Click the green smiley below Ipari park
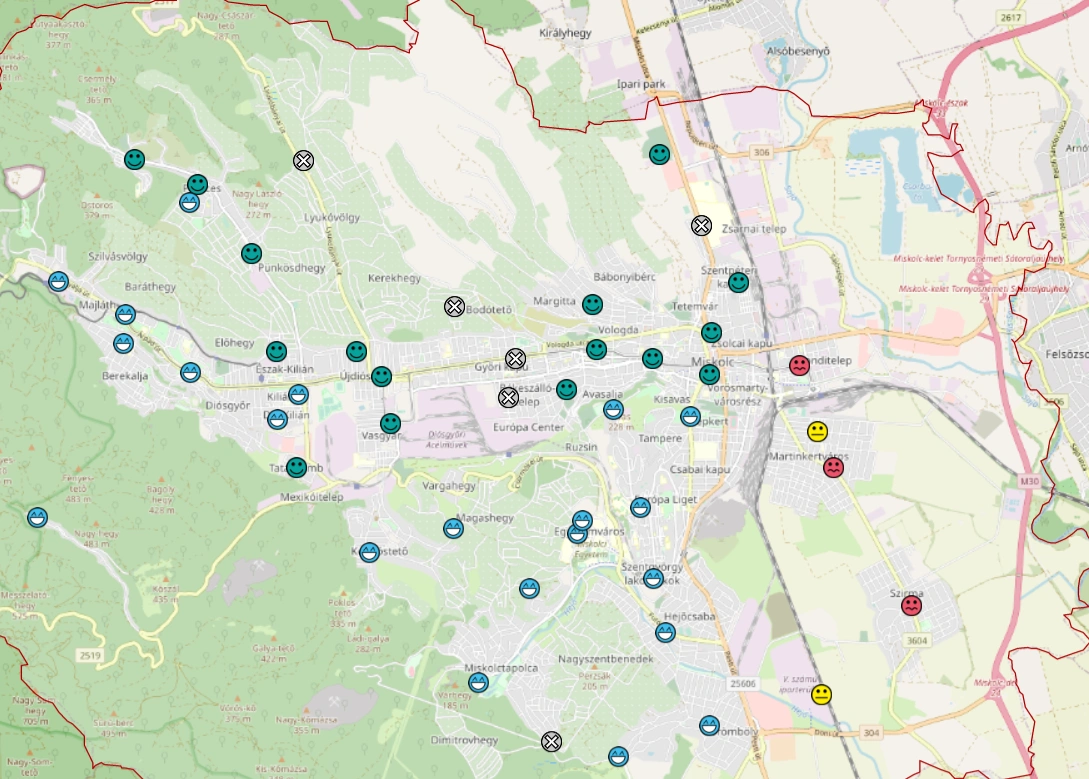 coord(659,154)
